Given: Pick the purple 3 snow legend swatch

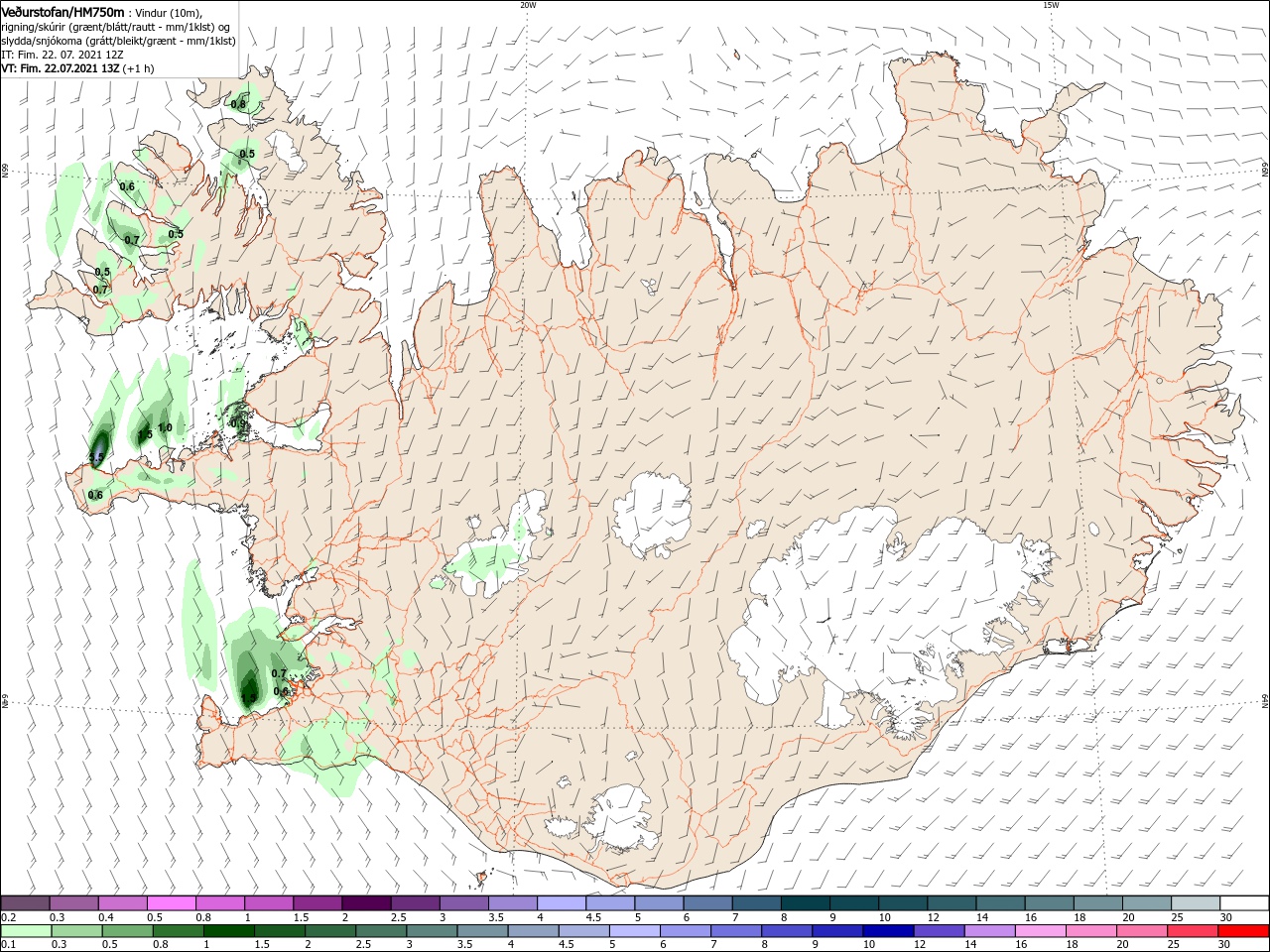Looking at the screenshot, I should point(463,903).
